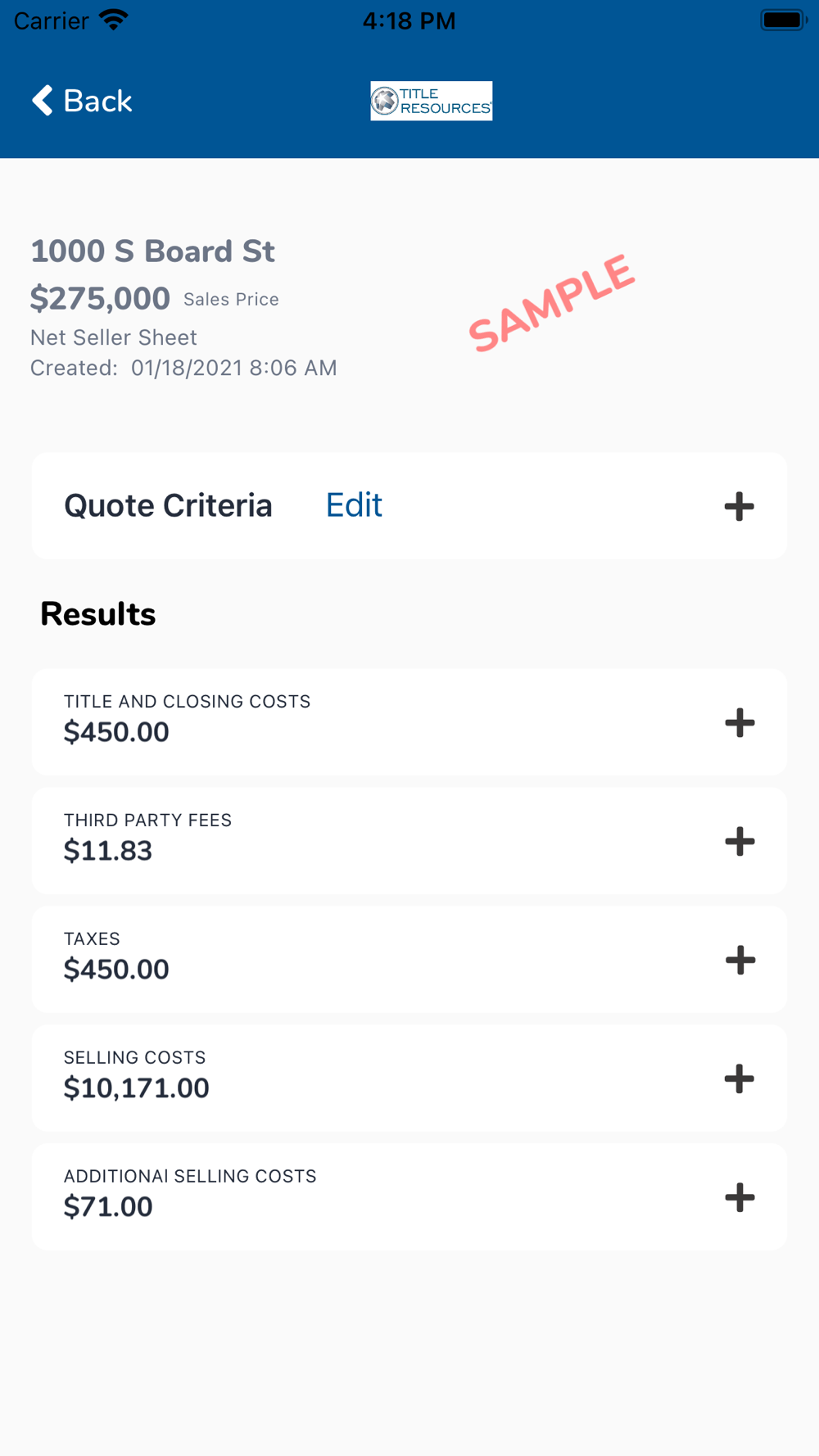819x1456 pixels.
Task: Expand Third Party Fees plus icon
Action: coord(740,841)
